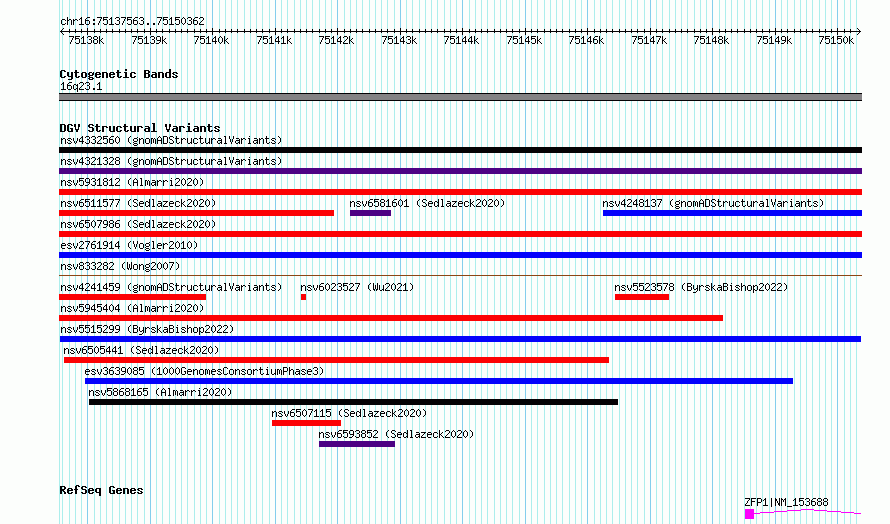Click the 75142k ruler tick label
Image resolution: width=890 pixels, height=524 pixels.
[x=336, y=40]
